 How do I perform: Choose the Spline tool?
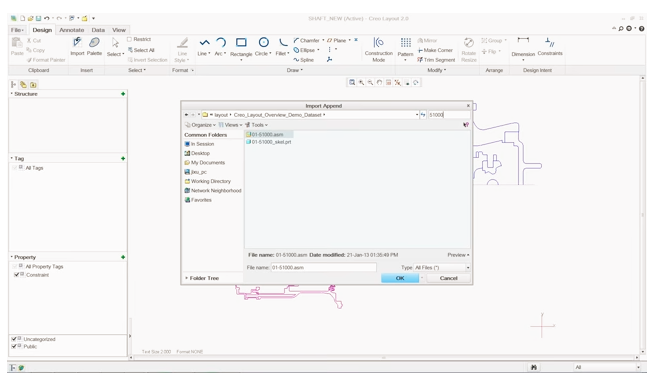click(304, 60)
